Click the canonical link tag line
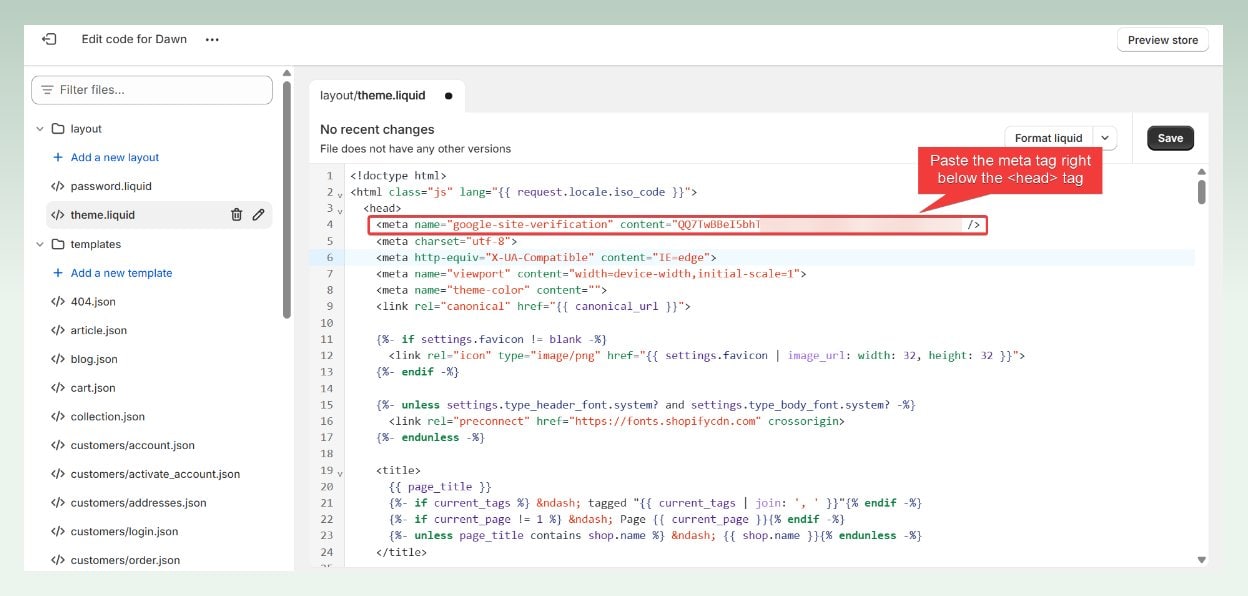1248x596 pixels. click(533, 306)
